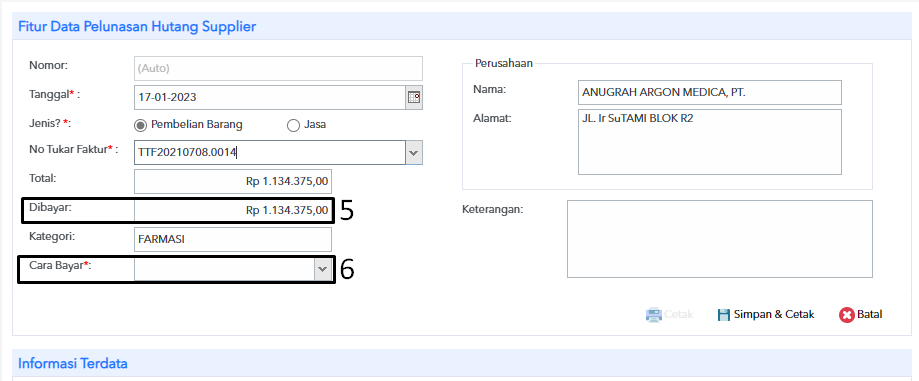Screen dimensions: 919x381
Task: Click the Dibayar amount field
Action: click(233, 210)
